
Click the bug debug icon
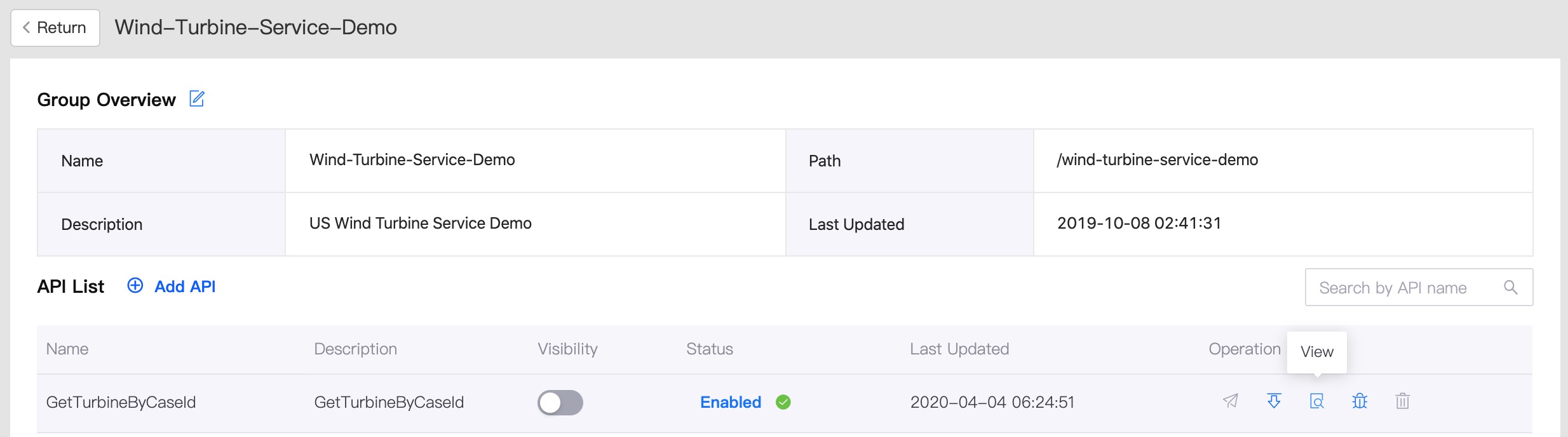(x=1360, y=401)
